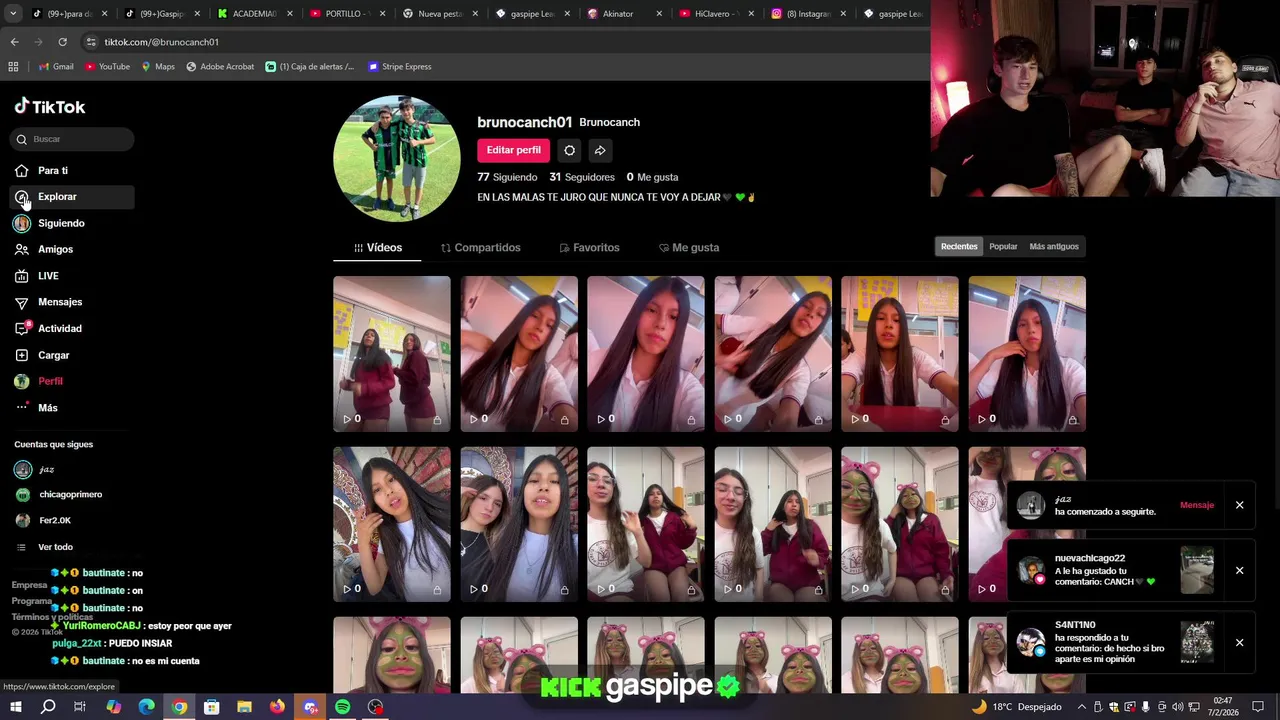Open the Gmail bookmark

56,67
